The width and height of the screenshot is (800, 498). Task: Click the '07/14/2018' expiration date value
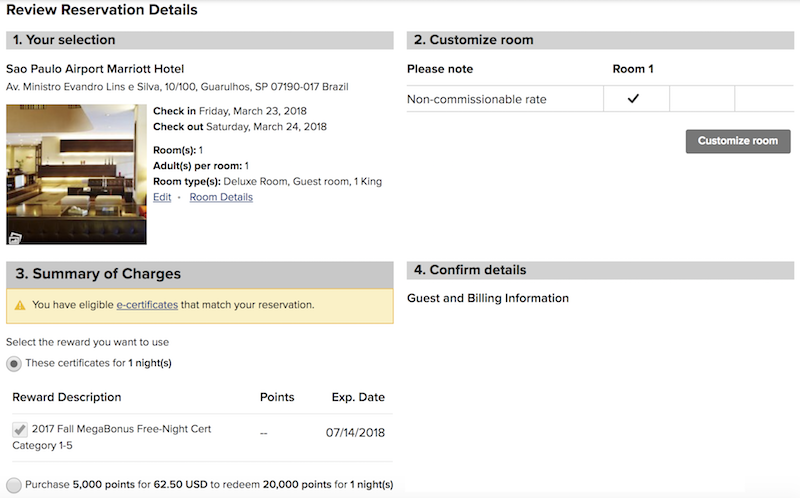click(355, 433)
